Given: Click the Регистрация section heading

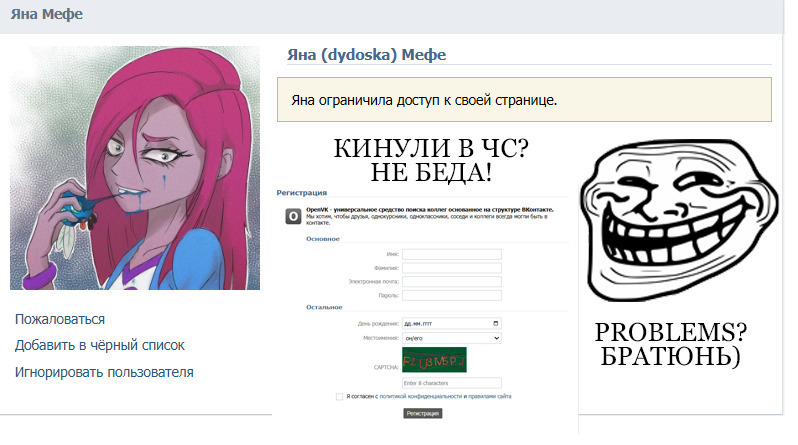Looking at the screenshot, I should click(x=302, y=192).
